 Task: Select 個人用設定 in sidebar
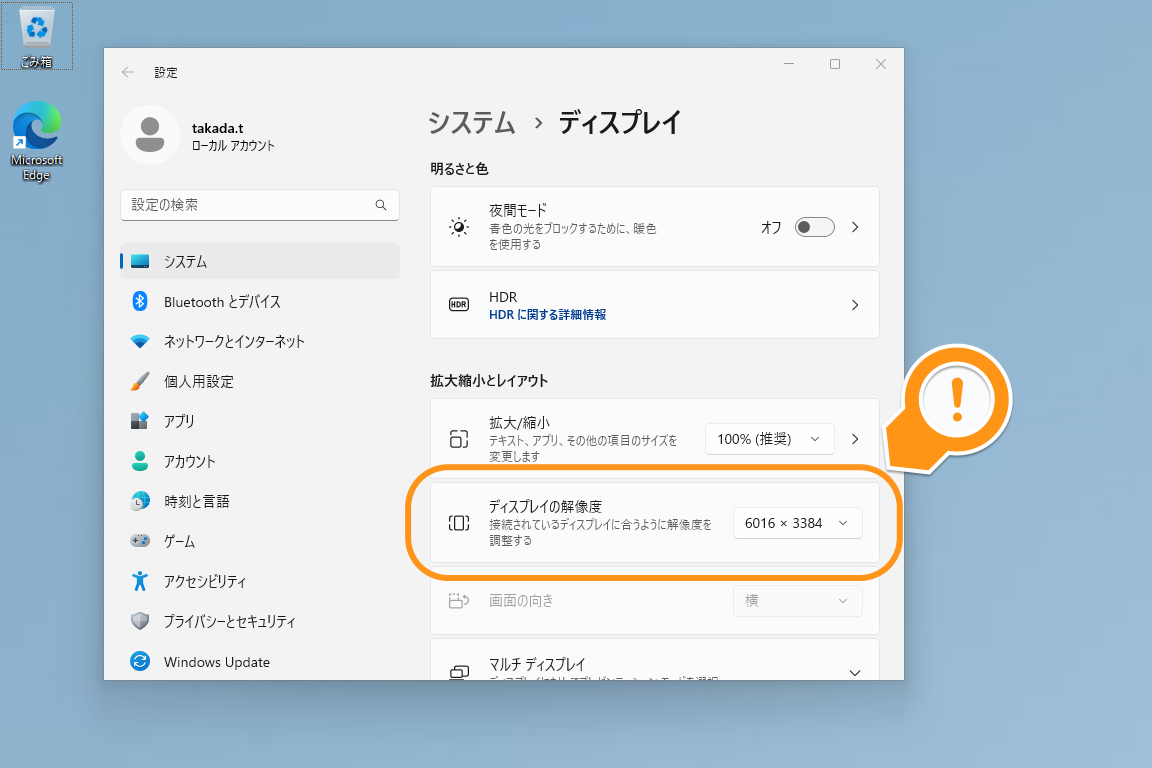coord(260,381)
